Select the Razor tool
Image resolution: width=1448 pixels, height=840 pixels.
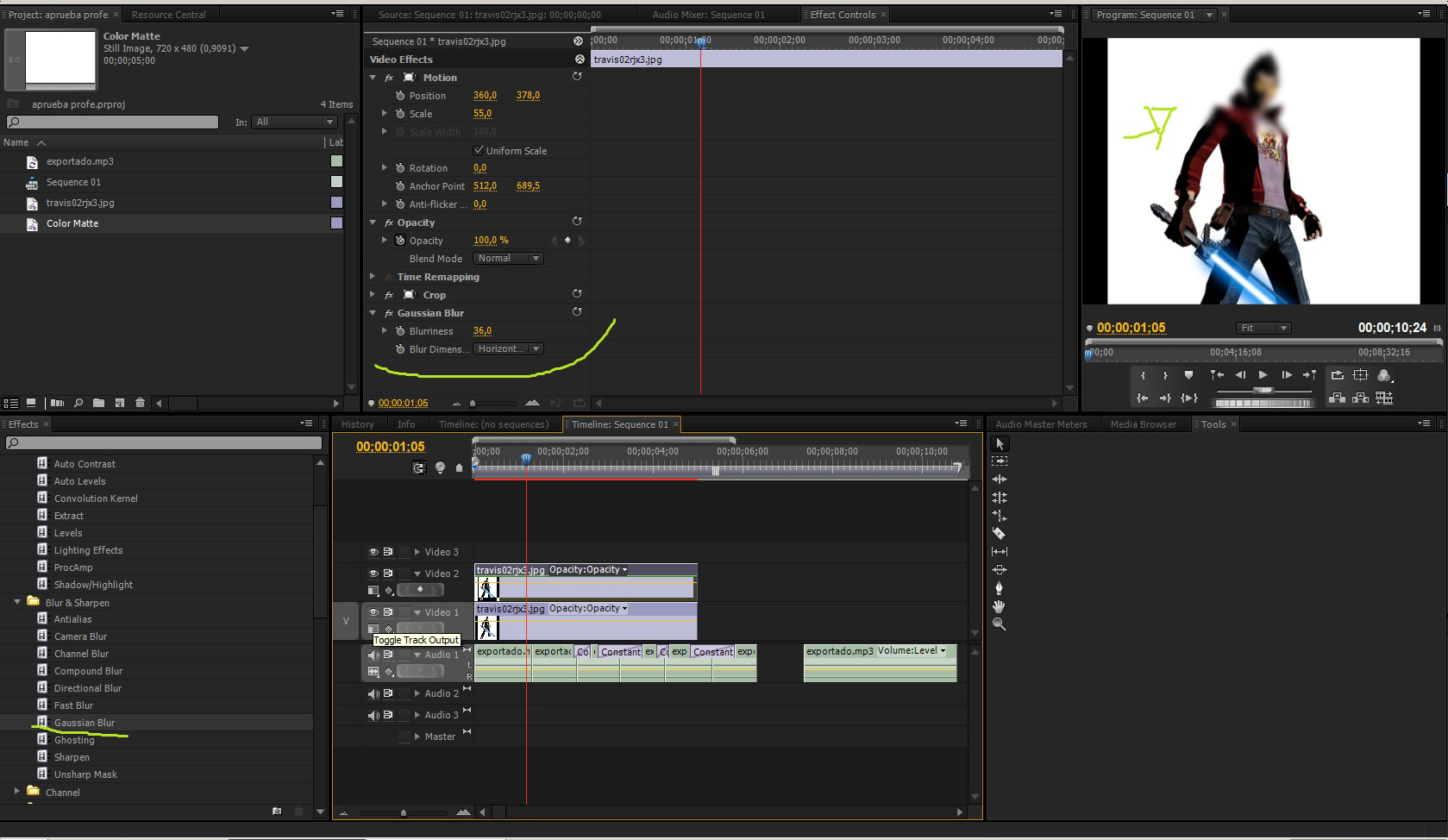click(x=1000, y=534)
